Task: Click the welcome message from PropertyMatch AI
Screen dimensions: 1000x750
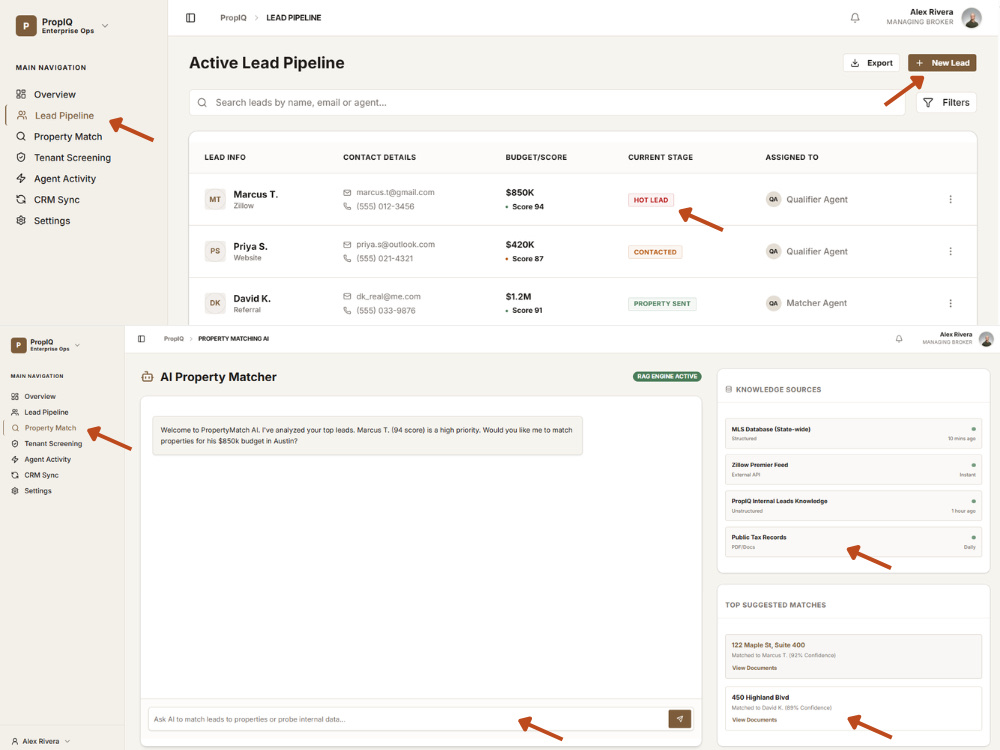Action: pyautogui.click(x=367, y=436)
